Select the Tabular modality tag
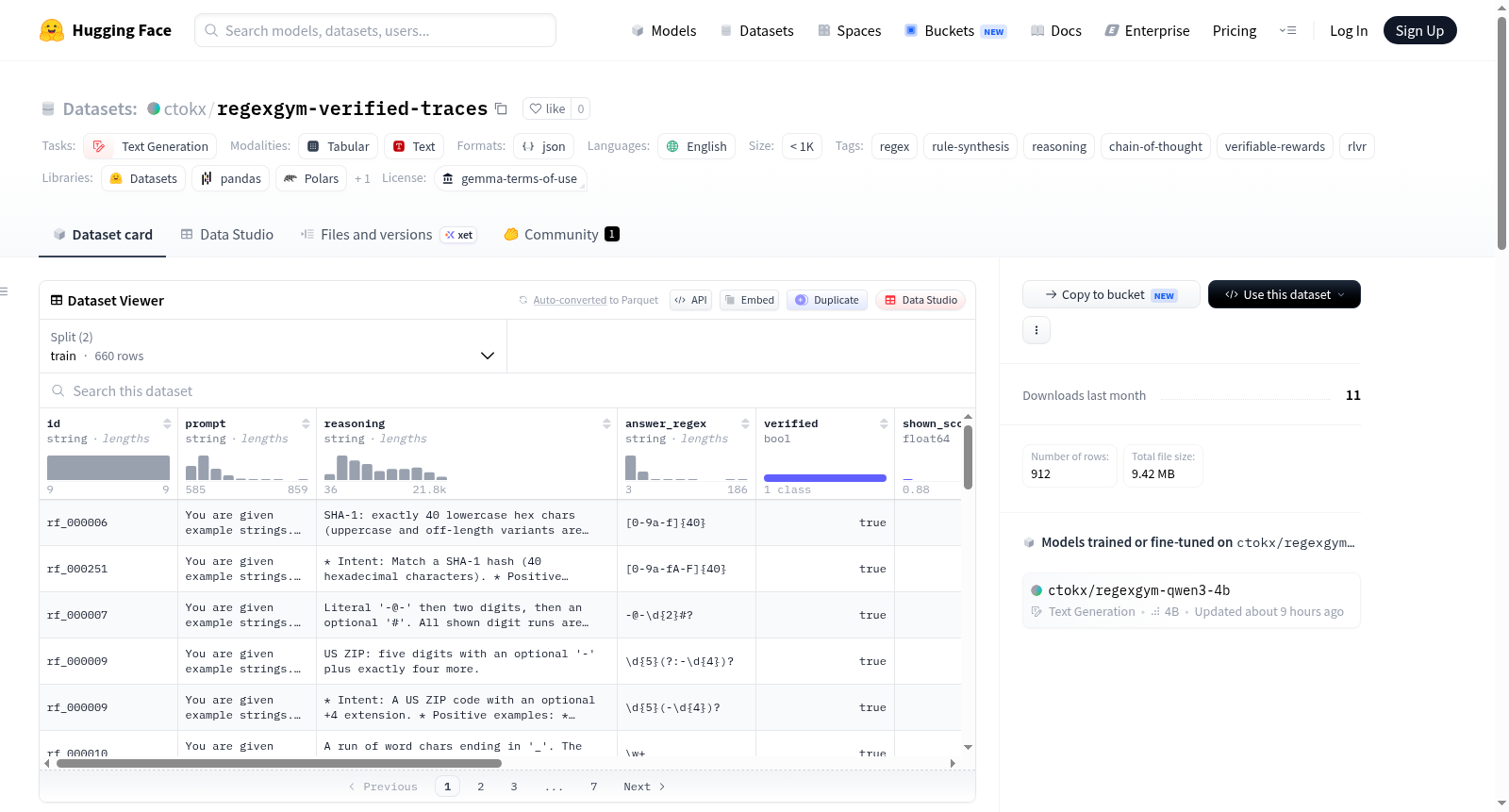The height and width of the screenshot is (812, 1509). [339, 146]
